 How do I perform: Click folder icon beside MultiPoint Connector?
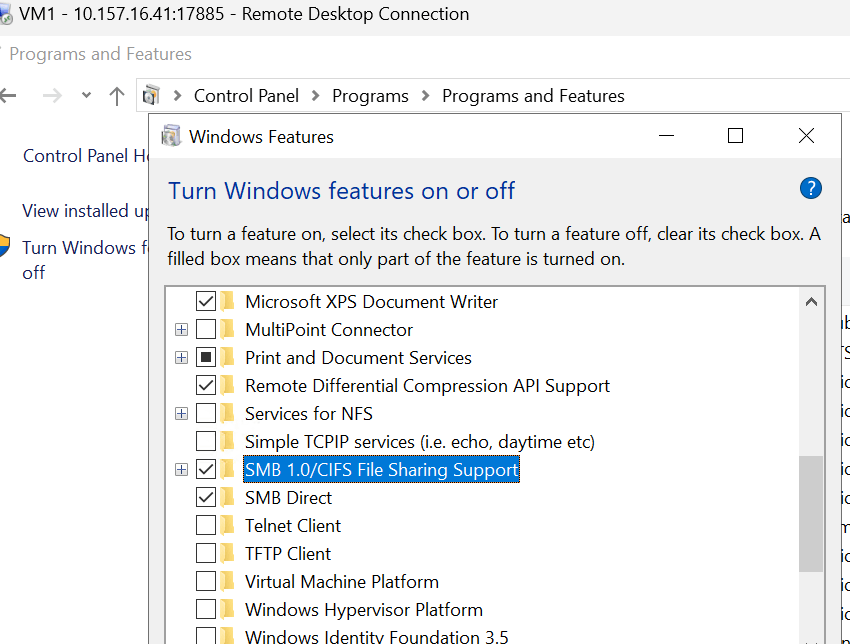[228, 329]
